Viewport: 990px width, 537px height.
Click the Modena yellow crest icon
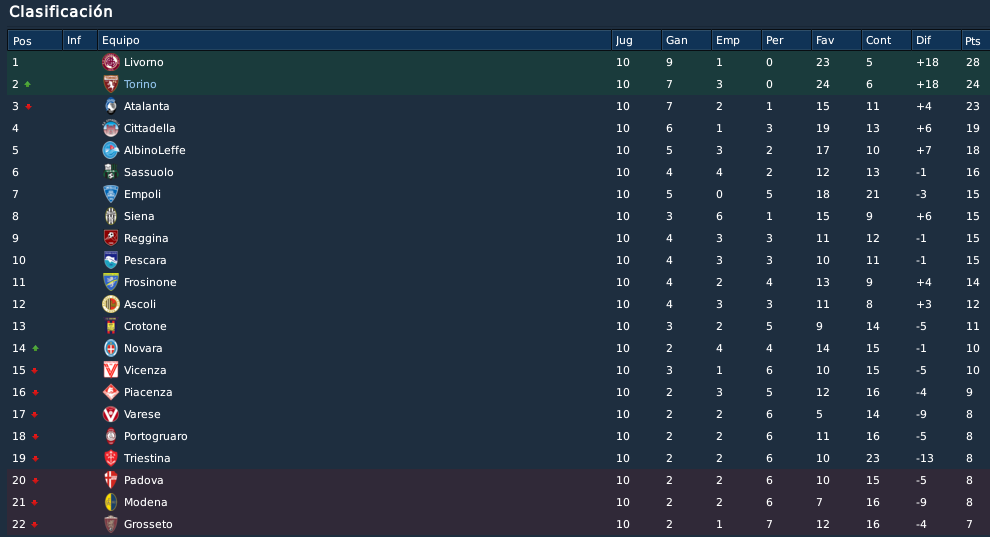coord(110,502)
